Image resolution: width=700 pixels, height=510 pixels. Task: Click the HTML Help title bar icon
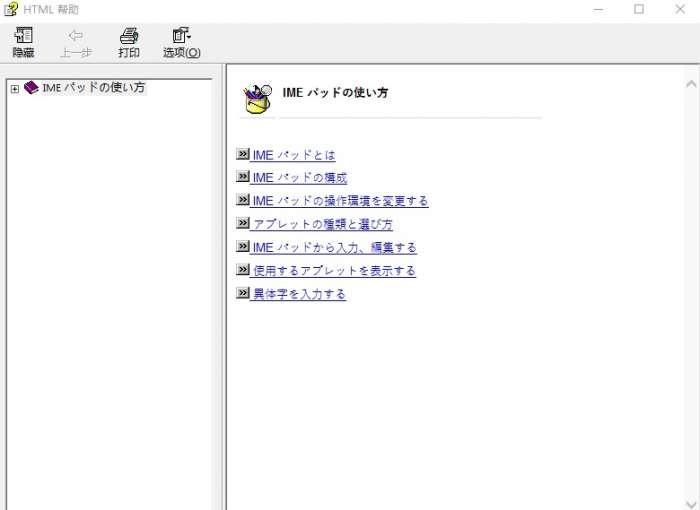click(11, 9)
